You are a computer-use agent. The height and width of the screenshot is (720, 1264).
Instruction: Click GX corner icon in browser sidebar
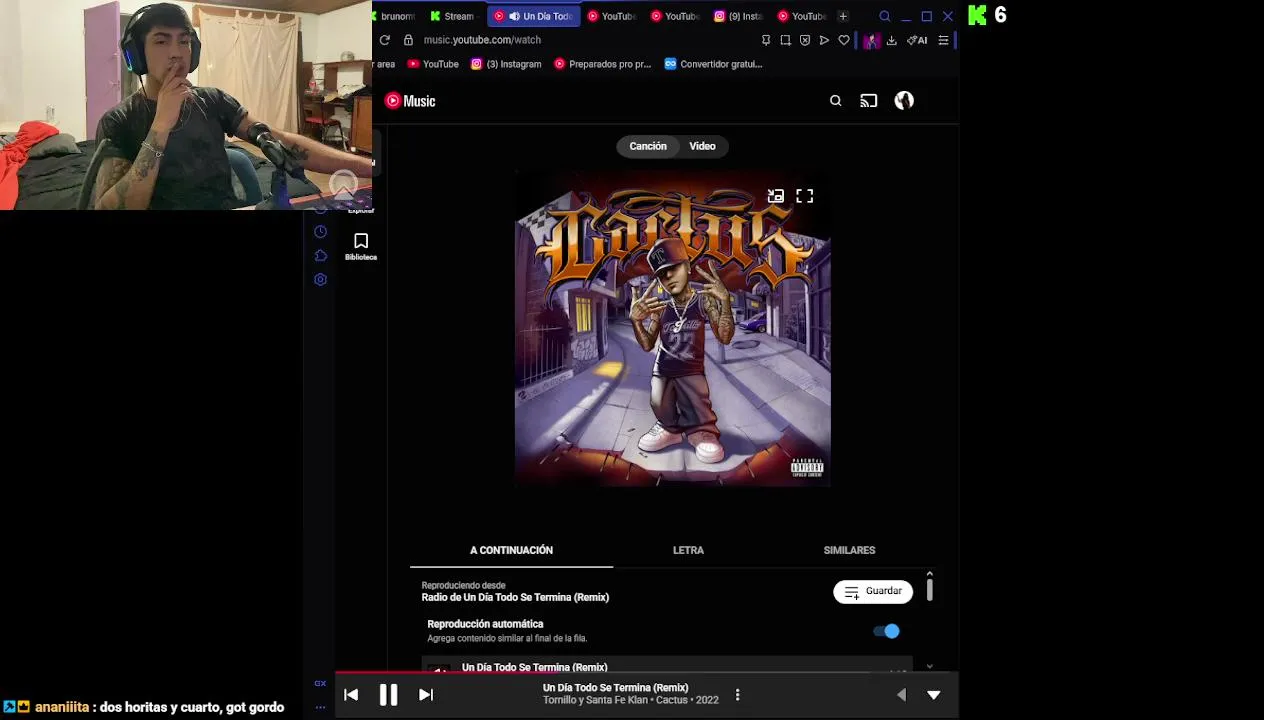(320, 684)
